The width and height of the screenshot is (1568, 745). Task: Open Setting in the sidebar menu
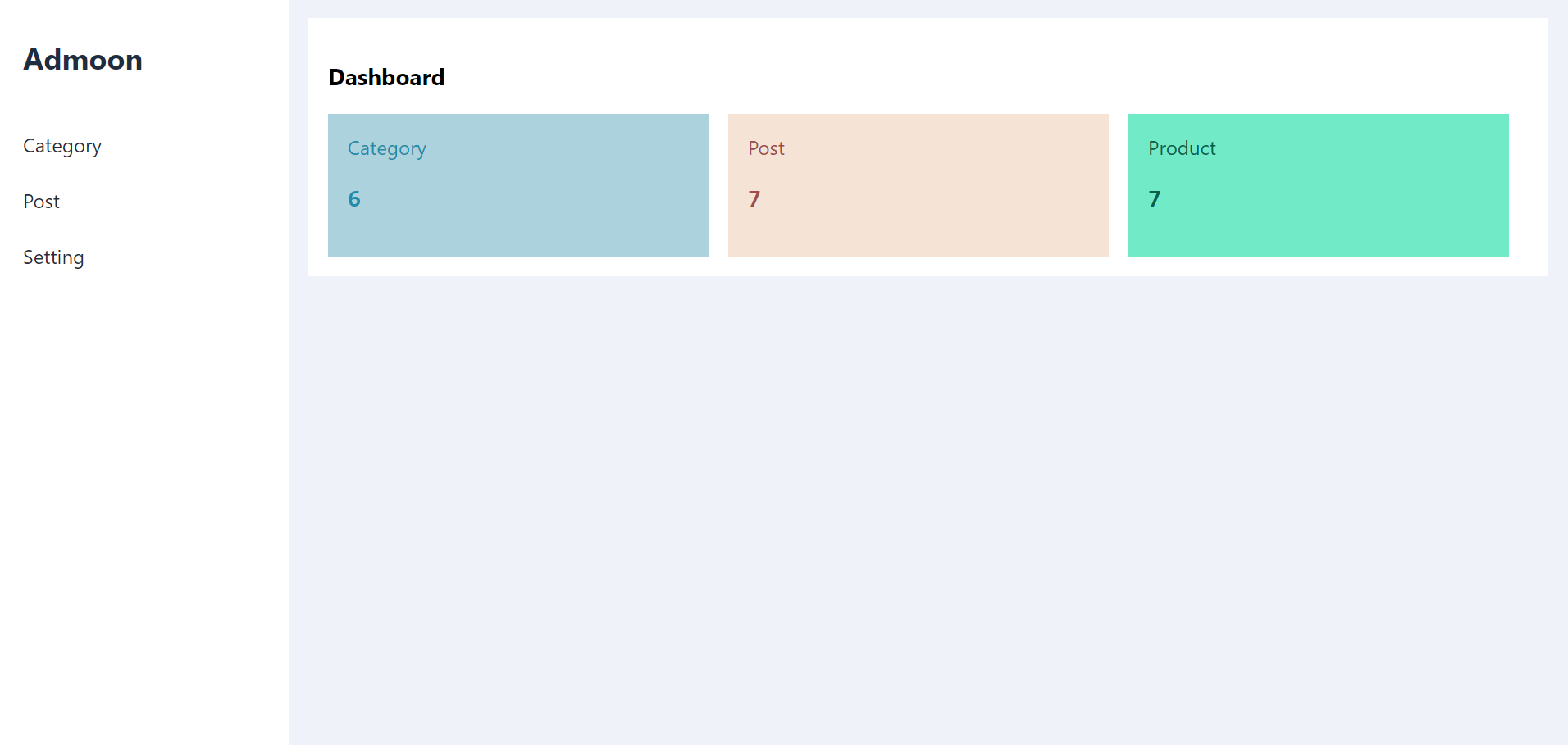point(53,257)
